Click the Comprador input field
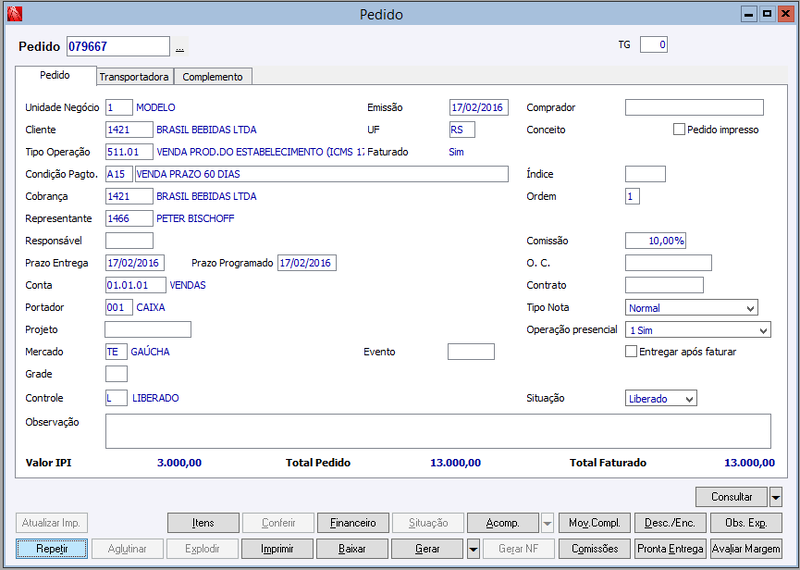Viewport: 800px width, 570px height. [x=694, y=108]
